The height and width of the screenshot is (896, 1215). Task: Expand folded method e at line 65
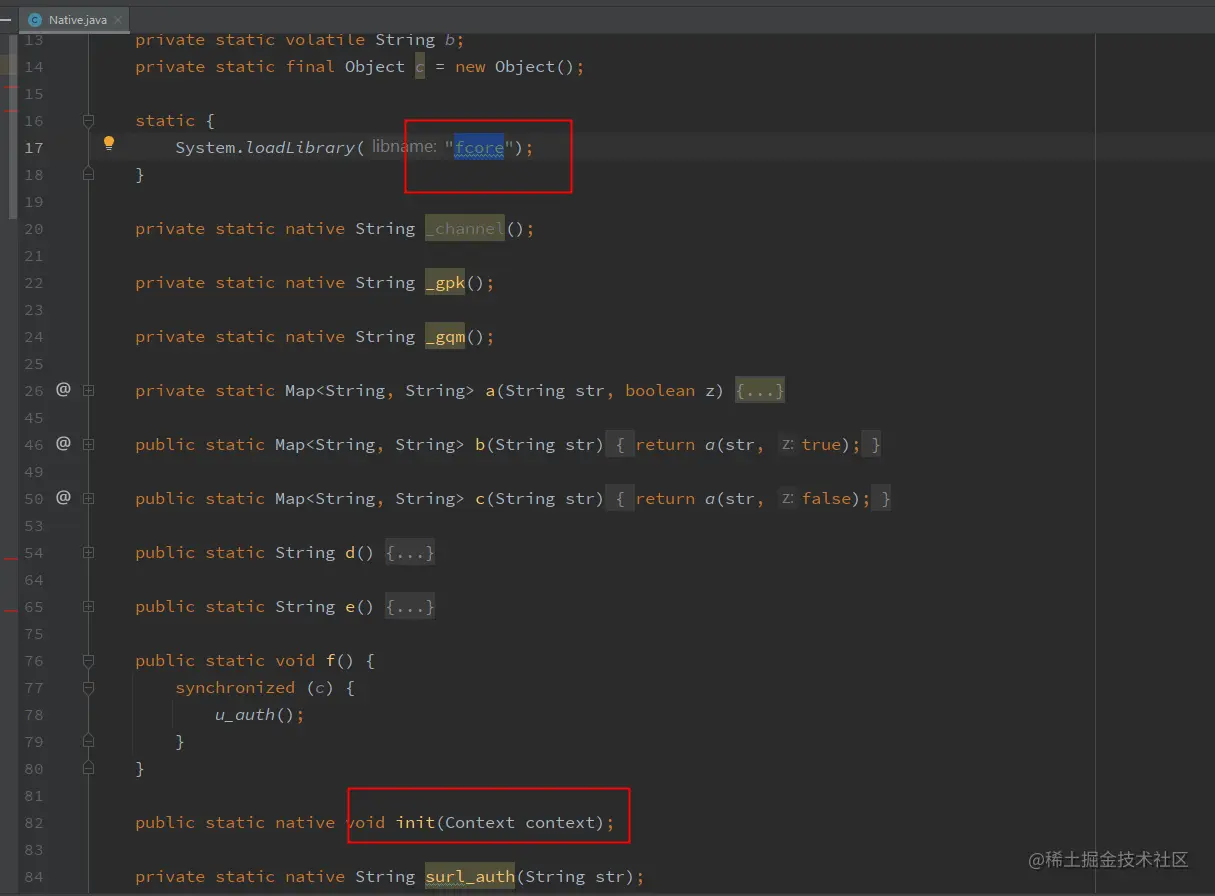pos(88,606)
